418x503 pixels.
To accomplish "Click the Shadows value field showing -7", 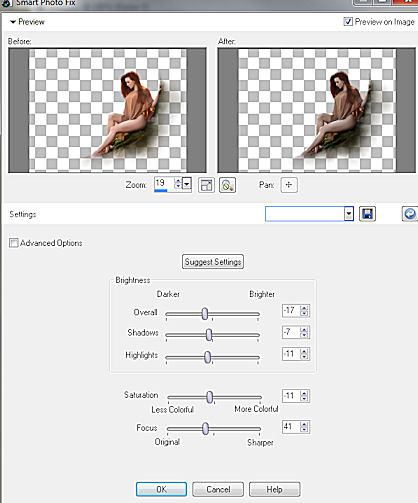I will pyautogui.click(x=291, y=332).
